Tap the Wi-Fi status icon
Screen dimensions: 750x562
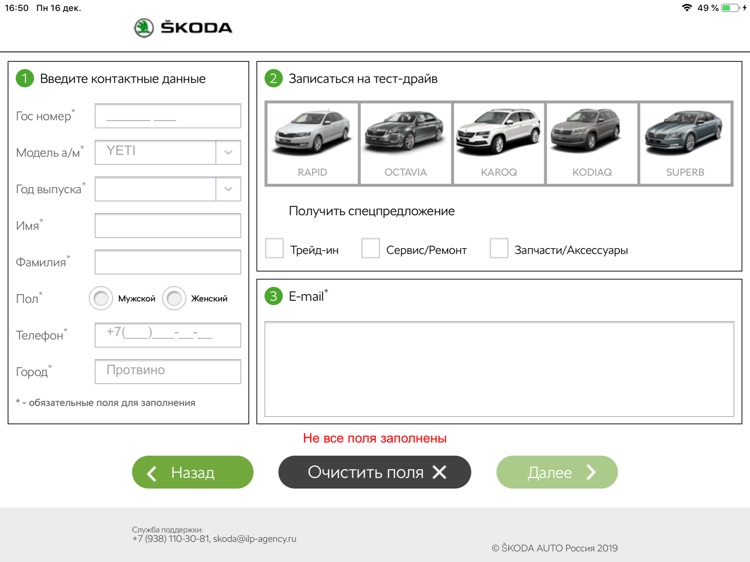click(x=687, y=8)
